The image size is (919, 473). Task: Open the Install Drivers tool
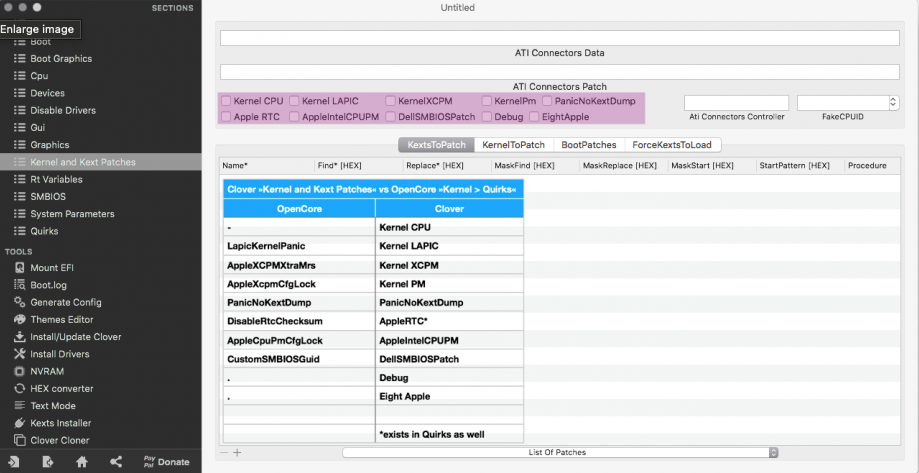61,354
